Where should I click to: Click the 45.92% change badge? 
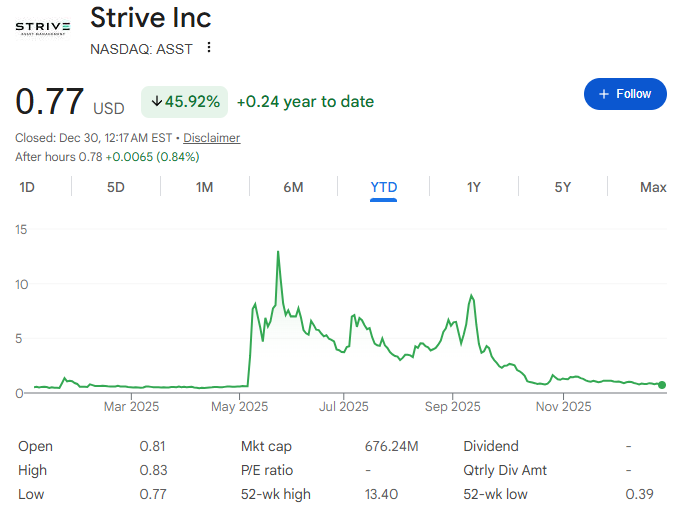[184, 102]
